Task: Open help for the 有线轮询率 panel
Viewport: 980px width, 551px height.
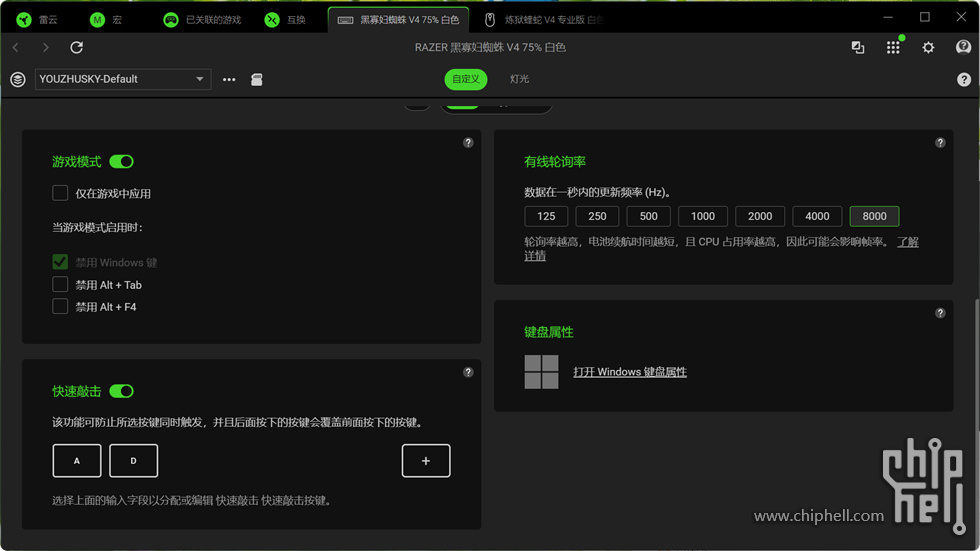Action: tap(940, 142)
